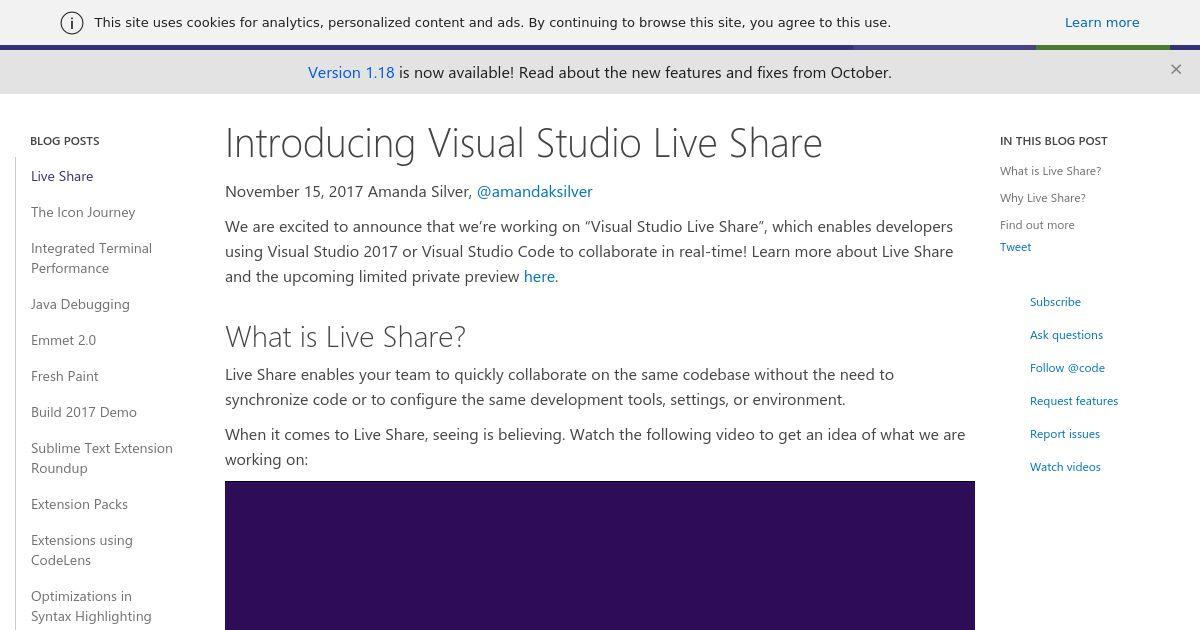1200x630 pixels.
Task: Jump to What is Live Share? section
Action: 1050,171
